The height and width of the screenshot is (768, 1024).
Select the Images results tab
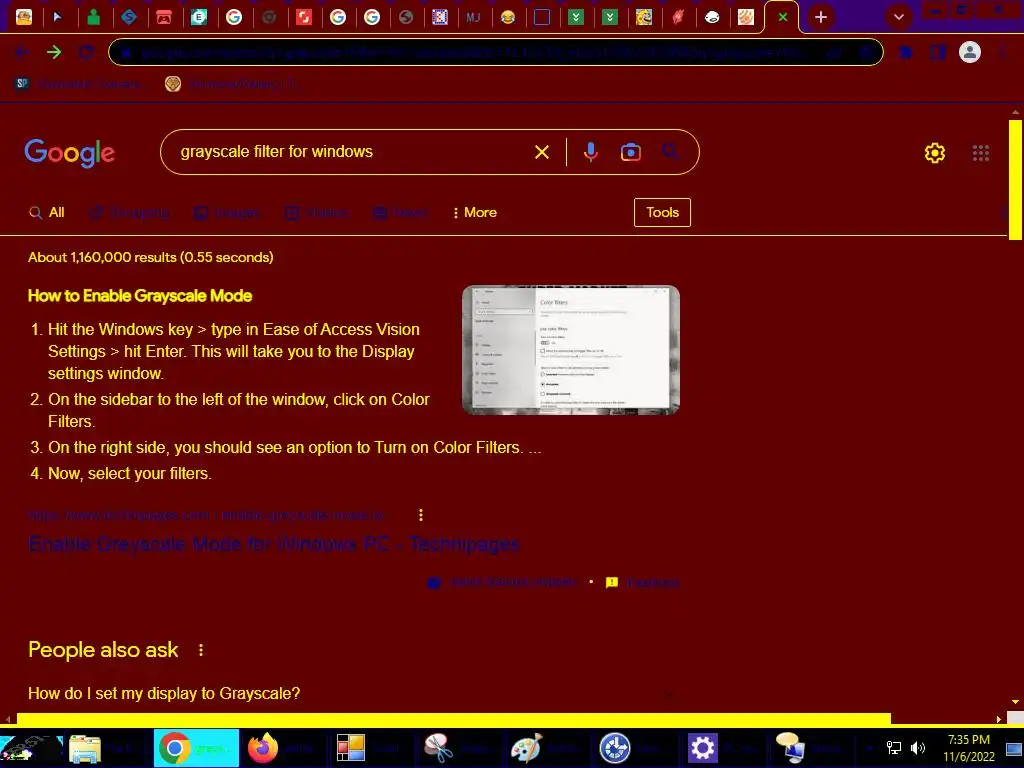(x=227, y=212)
